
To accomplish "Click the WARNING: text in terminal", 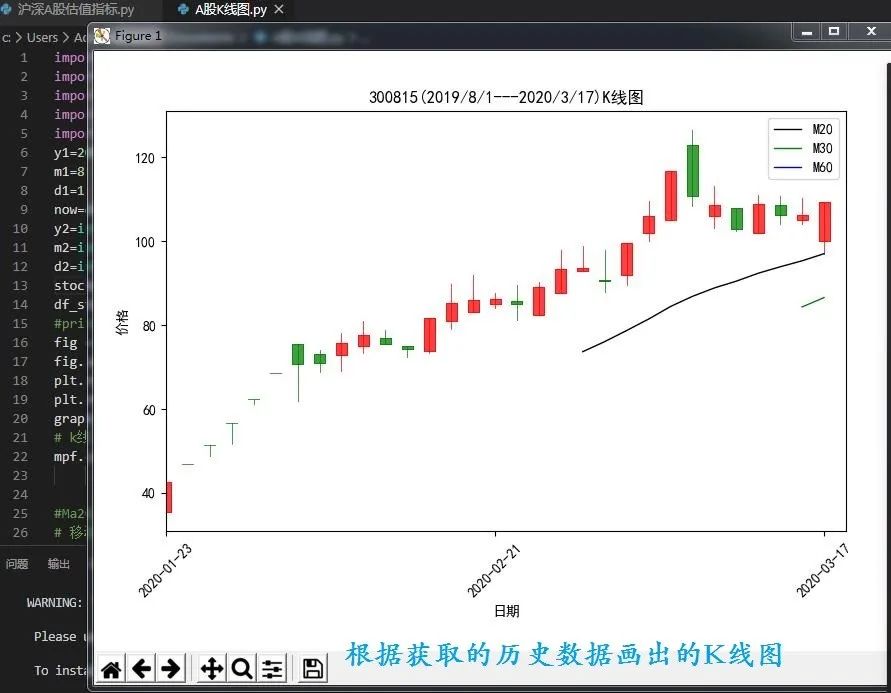I will 55,603.
